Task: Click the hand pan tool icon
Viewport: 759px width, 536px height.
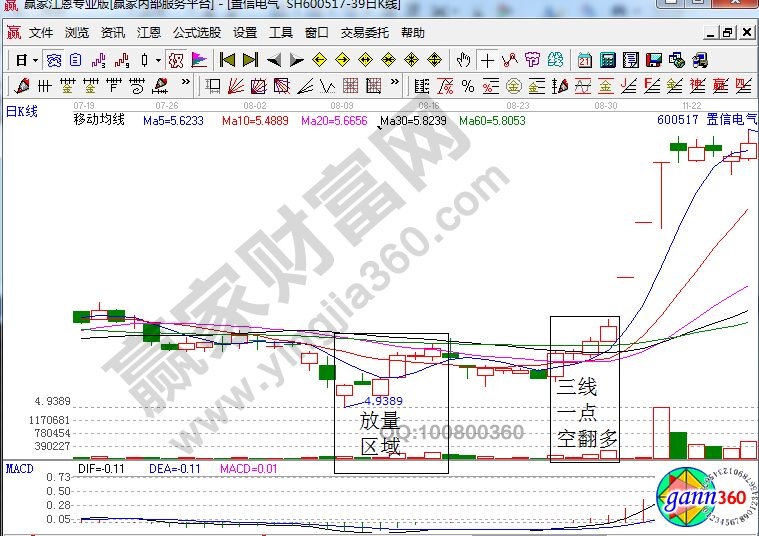Action: point(464,59)
